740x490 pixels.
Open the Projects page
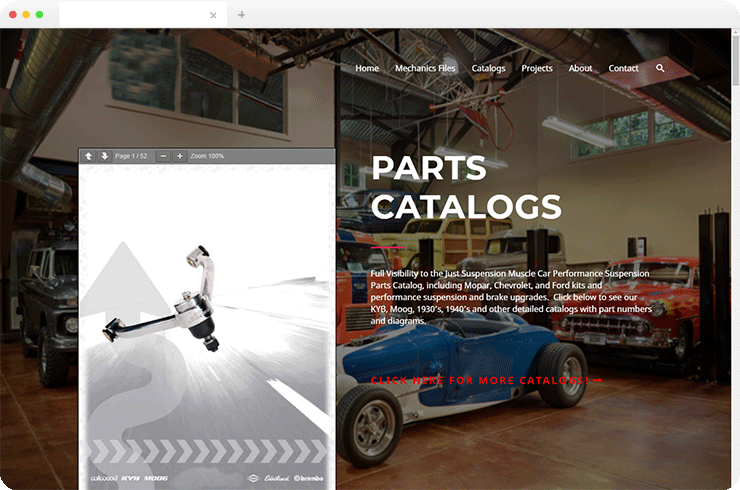click(537, 68)
